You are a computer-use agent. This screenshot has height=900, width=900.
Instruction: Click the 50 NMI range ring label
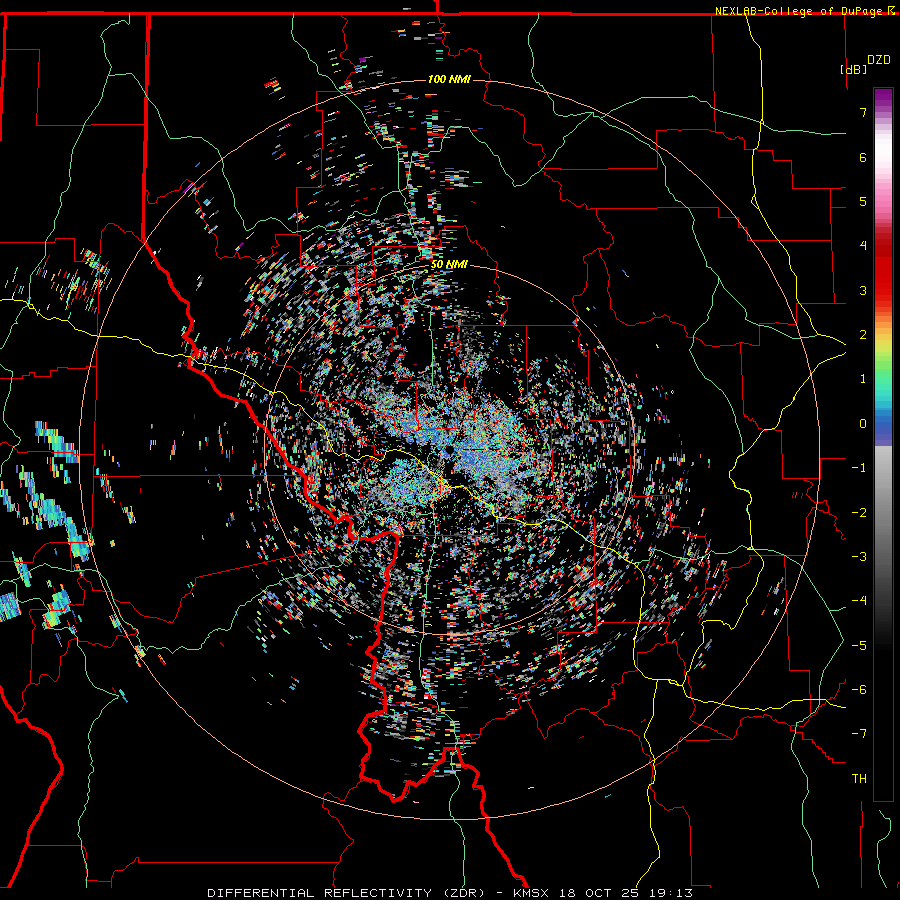449,265
